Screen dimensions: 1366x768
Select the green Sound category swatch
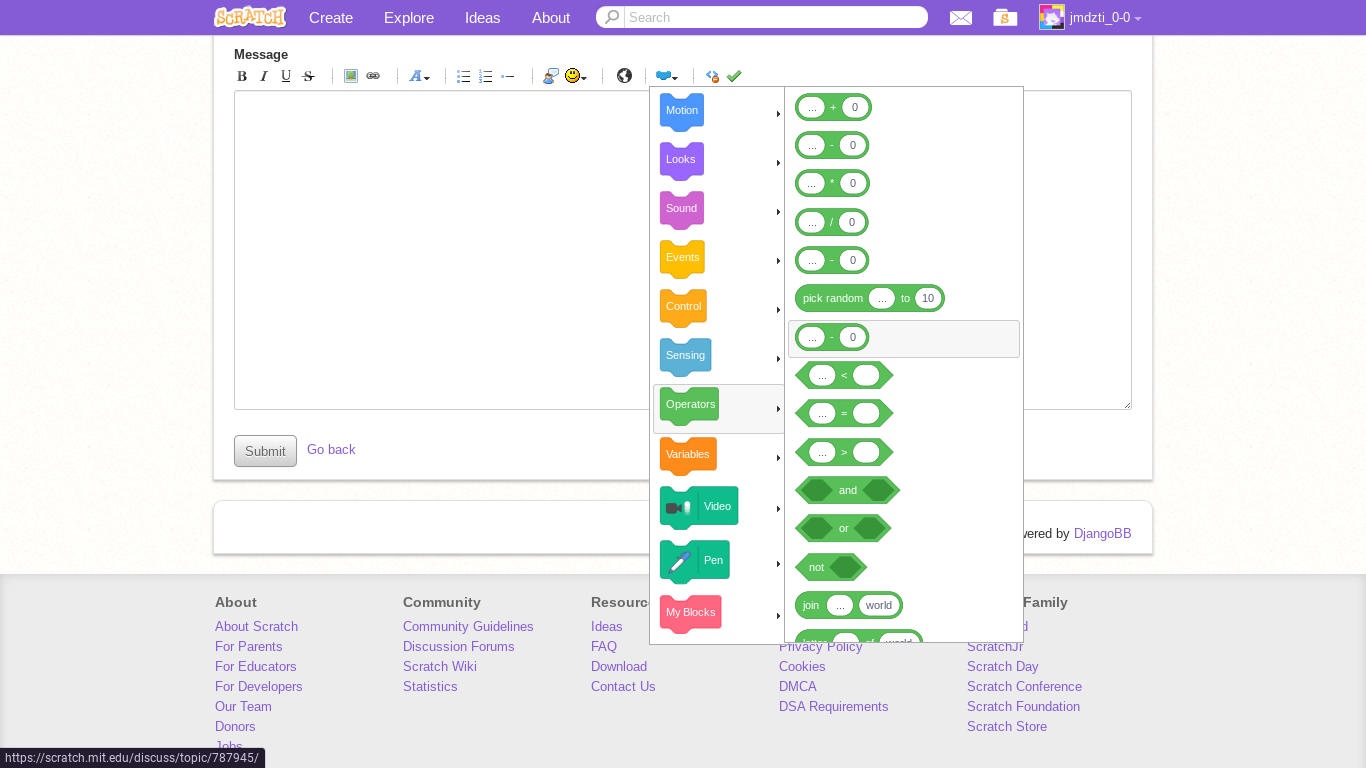pos(681,208)
